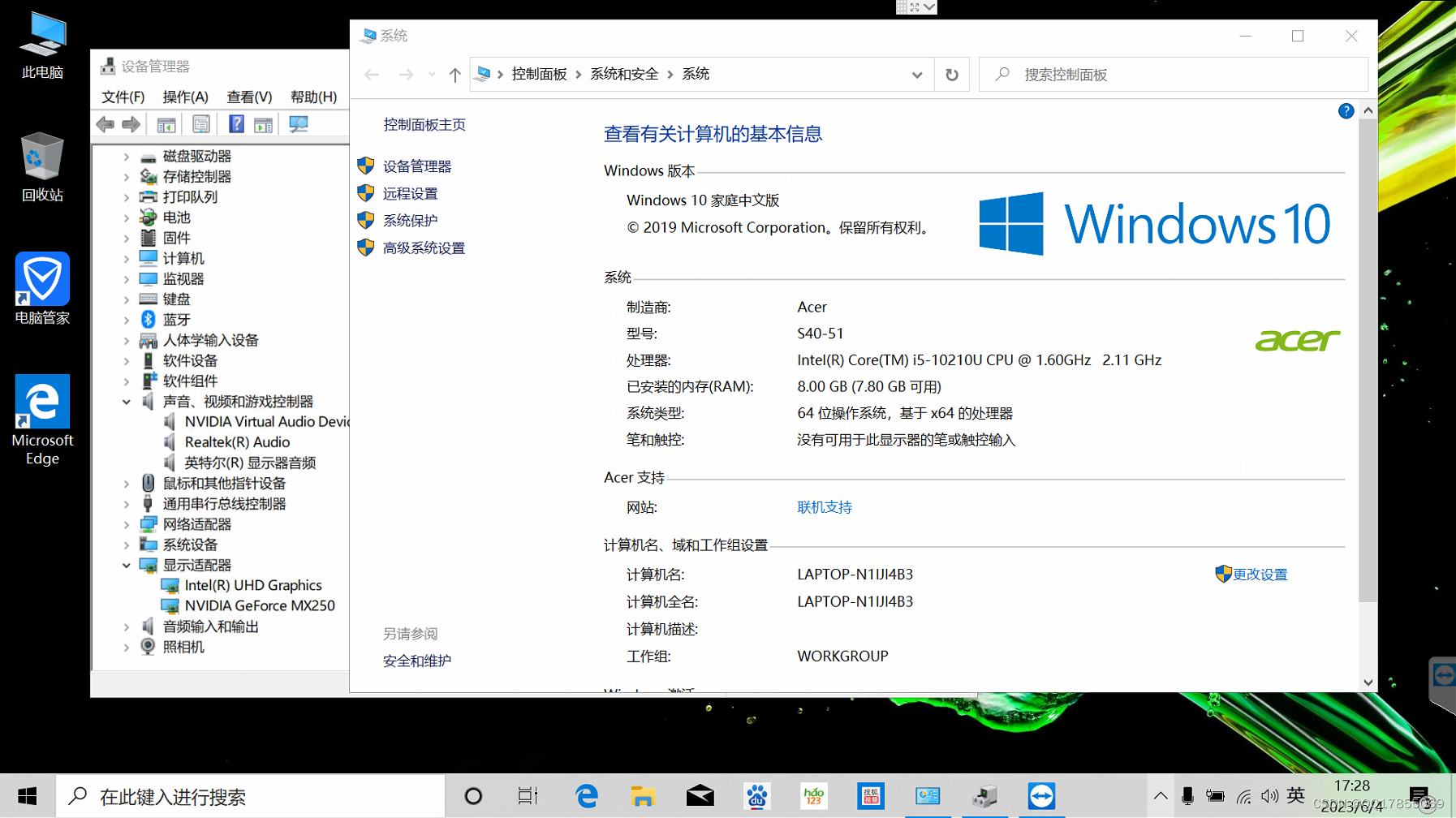Refresh the System control panel address bar

pyautogui.click(x=952, y=75)
